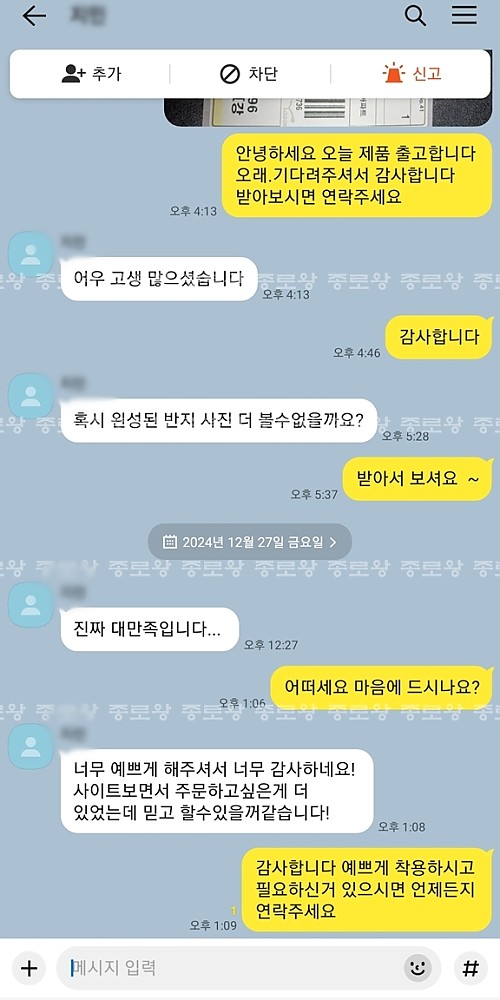
Task: Add this contact with 추가 button
Action: (x=91, y=74)
